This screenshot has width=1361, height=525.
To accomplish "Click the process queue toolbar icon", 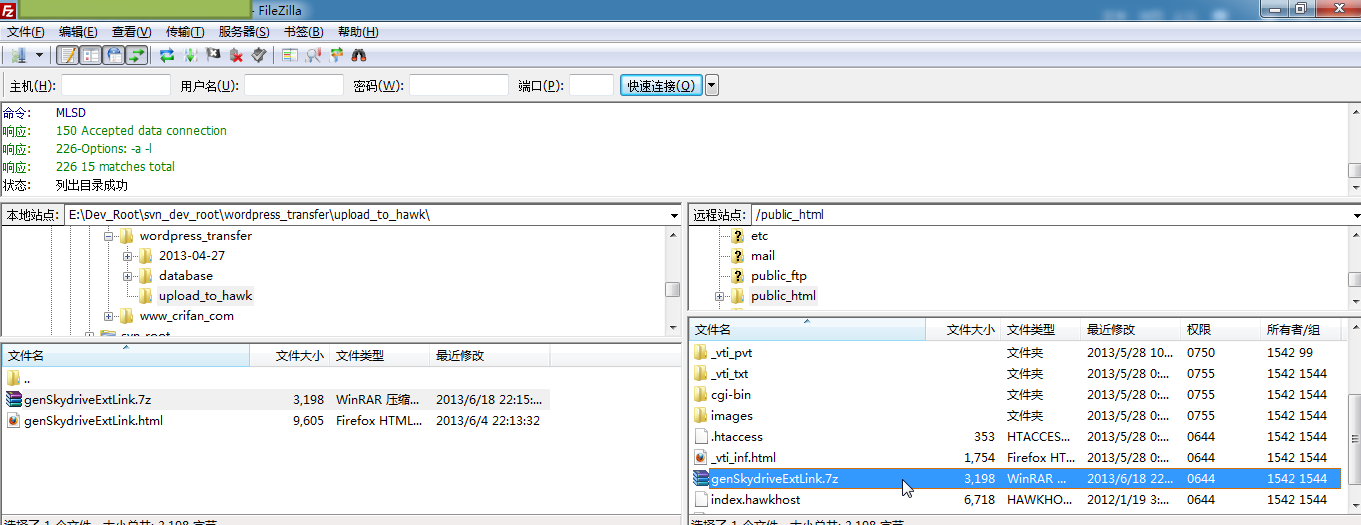I will click(190, 55).
